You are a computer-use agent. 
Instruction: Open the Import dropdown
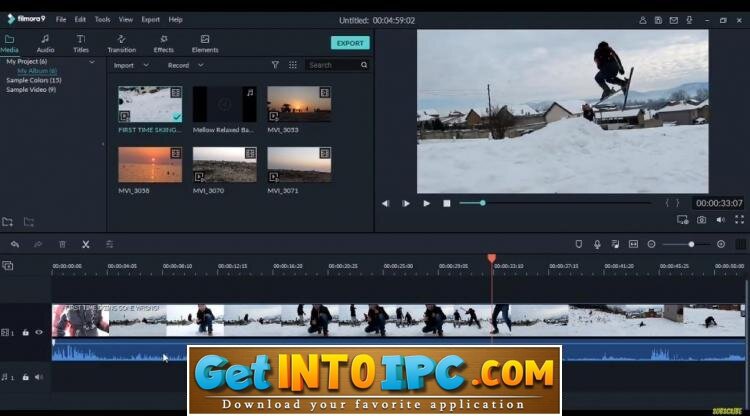(x=131, y=65)
